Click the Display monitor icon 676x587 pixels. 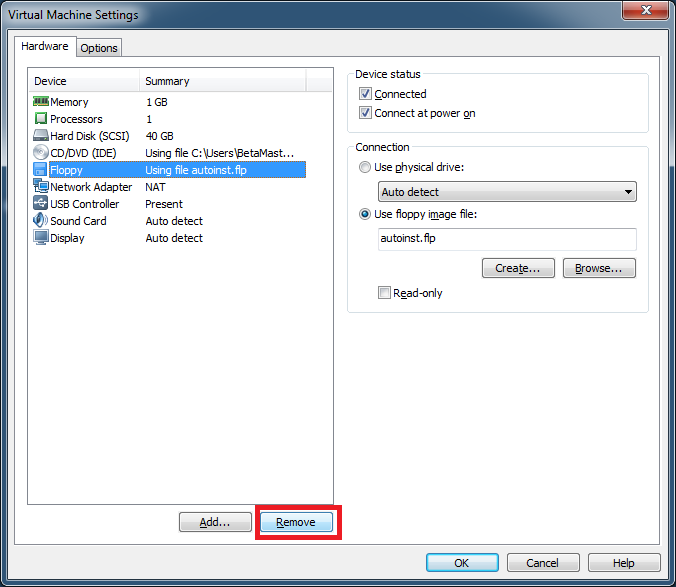[41, 238]
